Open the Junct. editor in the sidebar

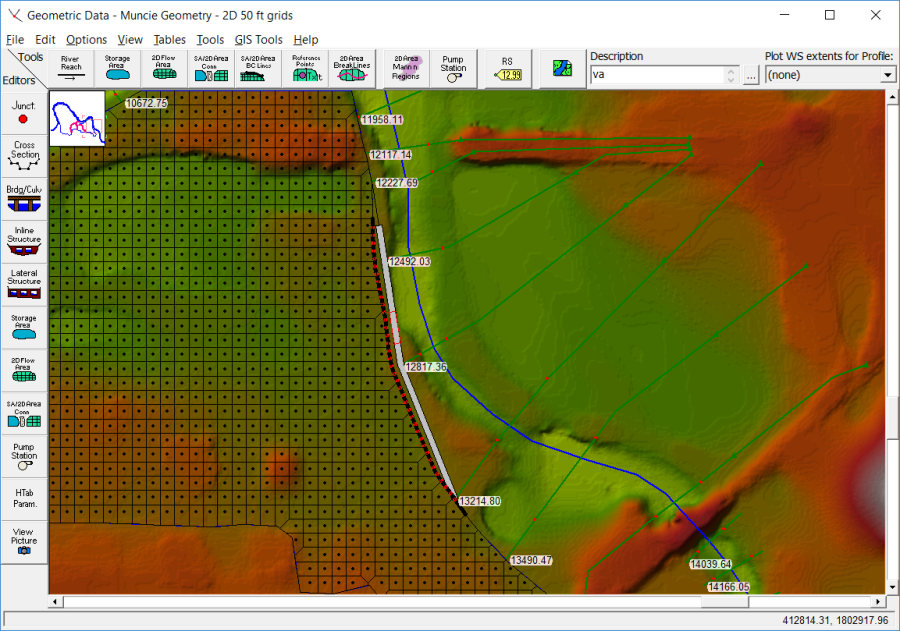click(23, 115)
